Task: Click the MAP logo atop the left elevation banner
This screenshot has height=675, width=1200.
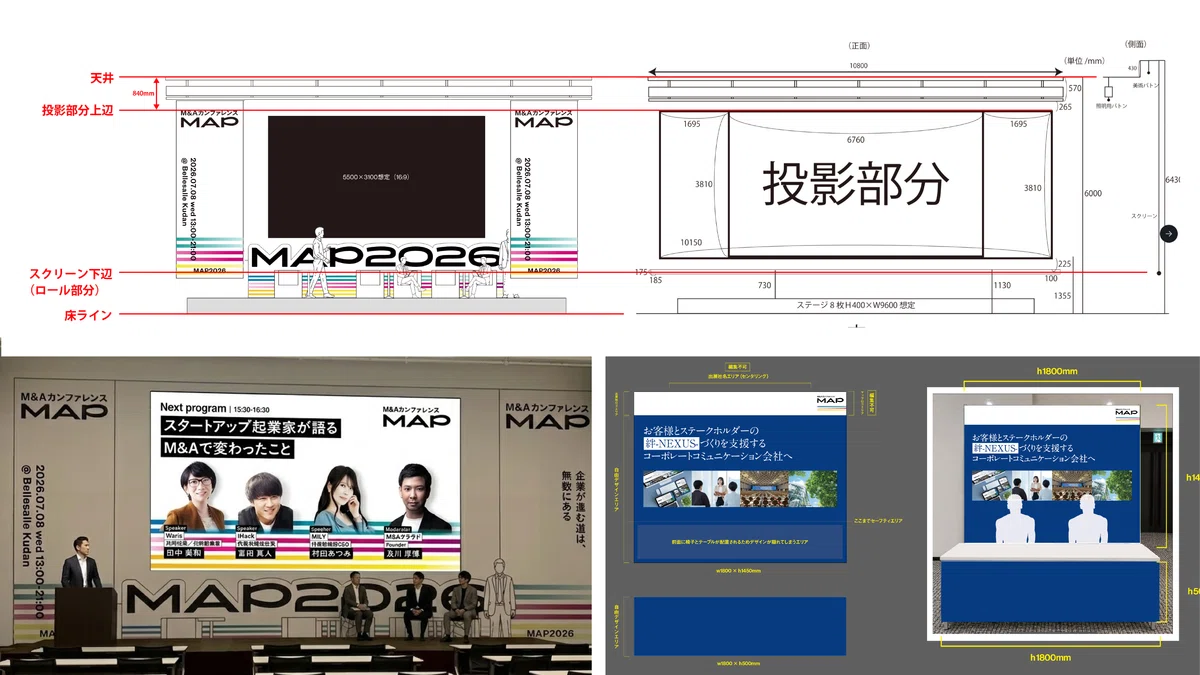Action: pos(209,120)
